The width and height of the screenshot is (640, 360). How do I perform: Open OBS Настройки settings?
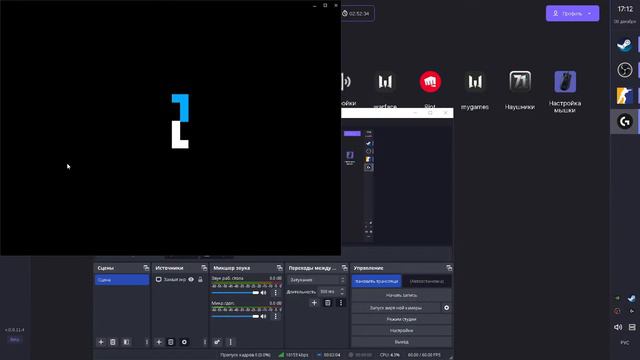[x=402, y=331]
